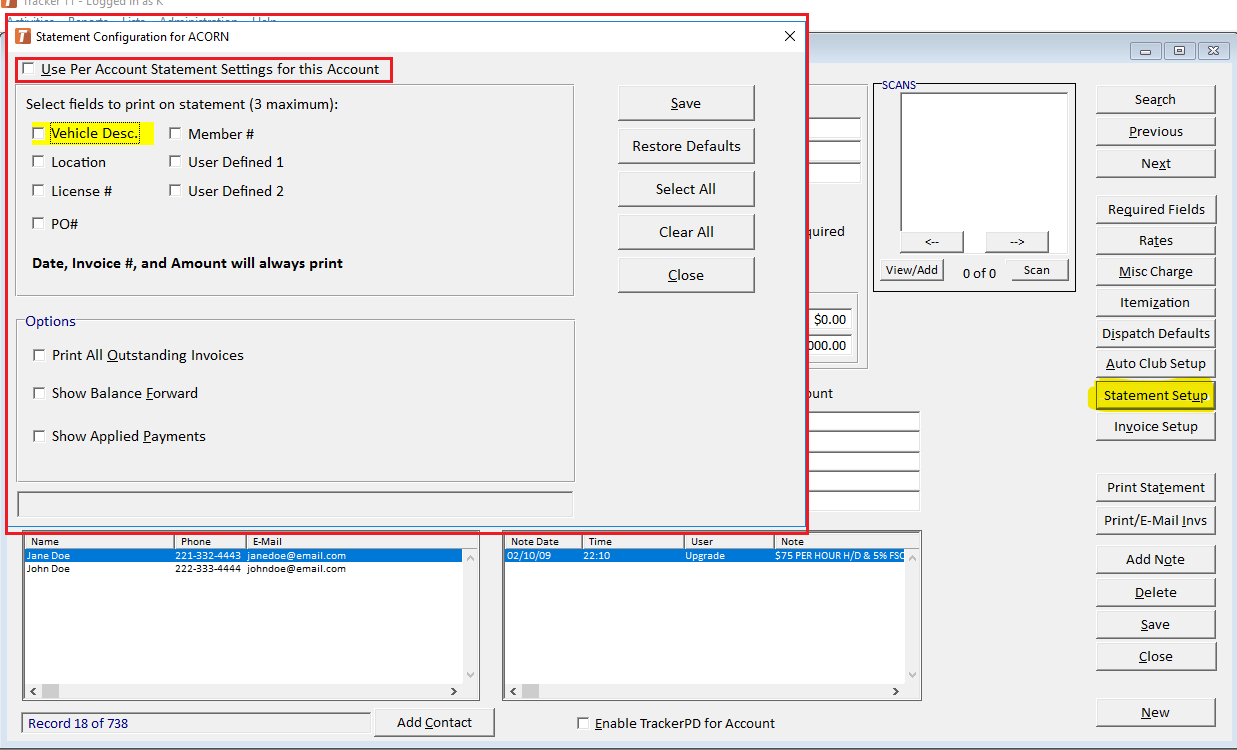Click notes list horizontal scrollbar right arrow
The height and width of the screenshot is (750, 1237).
point(895,691)
